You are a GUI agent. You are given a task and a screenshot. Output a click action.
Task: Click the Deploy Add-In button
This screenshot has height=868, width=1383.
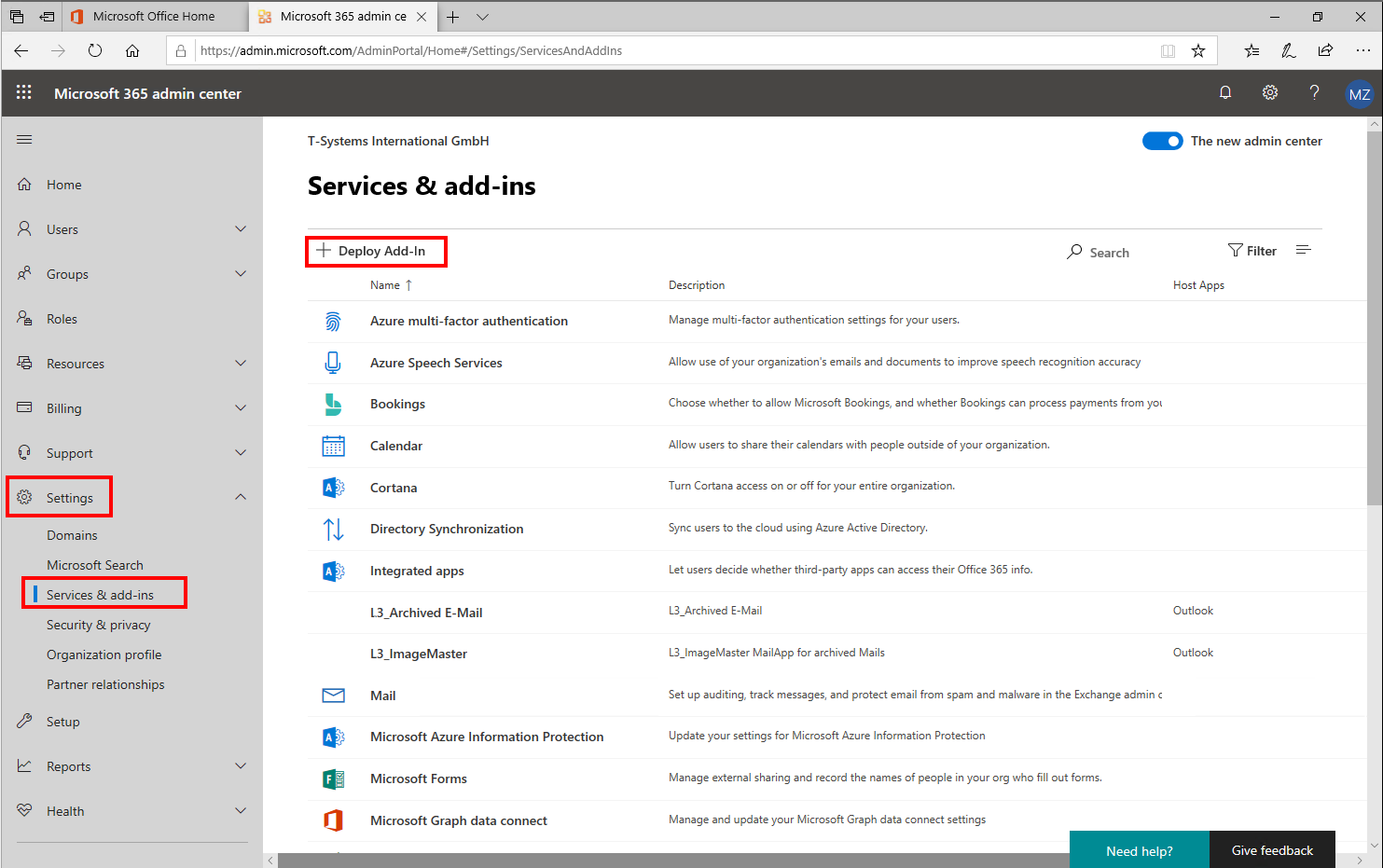pos(371,251)
